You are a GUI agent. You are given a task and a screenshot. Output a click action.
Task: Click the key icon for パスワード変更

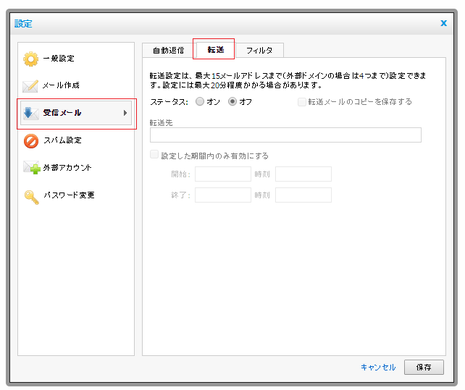click(x=32, y=197)
